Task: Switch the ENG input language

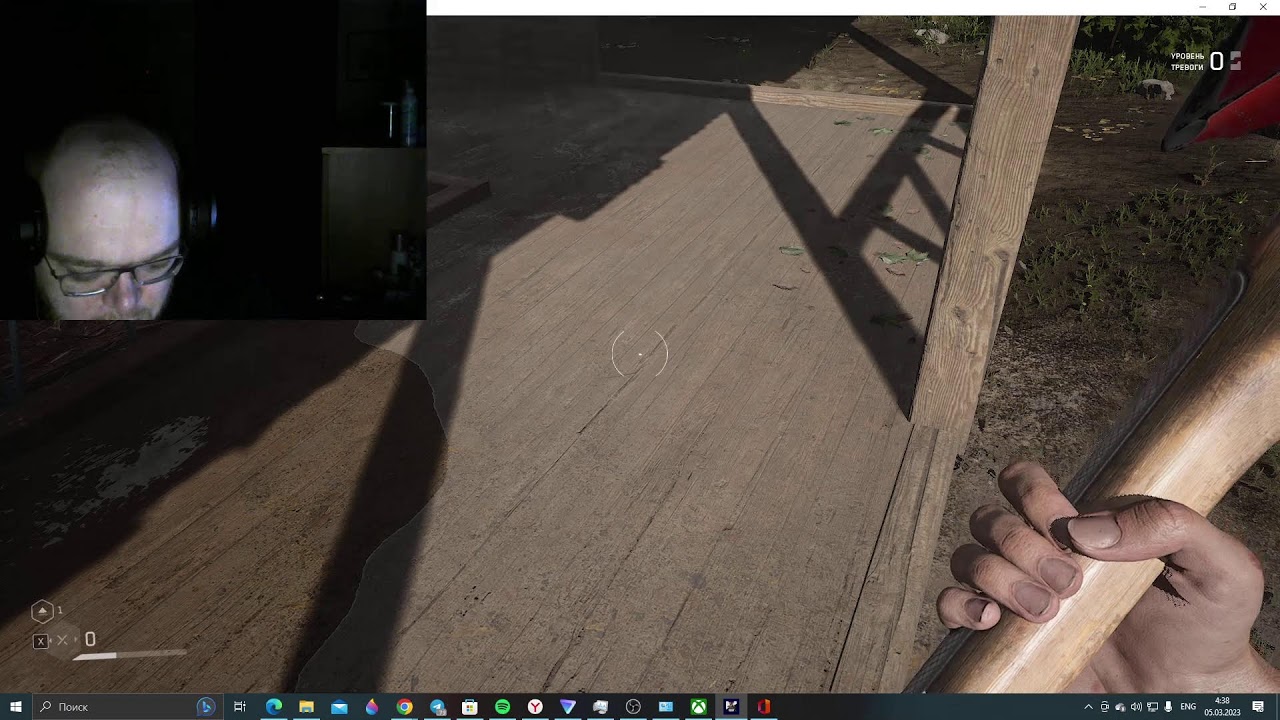Action: click(1188, 707)
